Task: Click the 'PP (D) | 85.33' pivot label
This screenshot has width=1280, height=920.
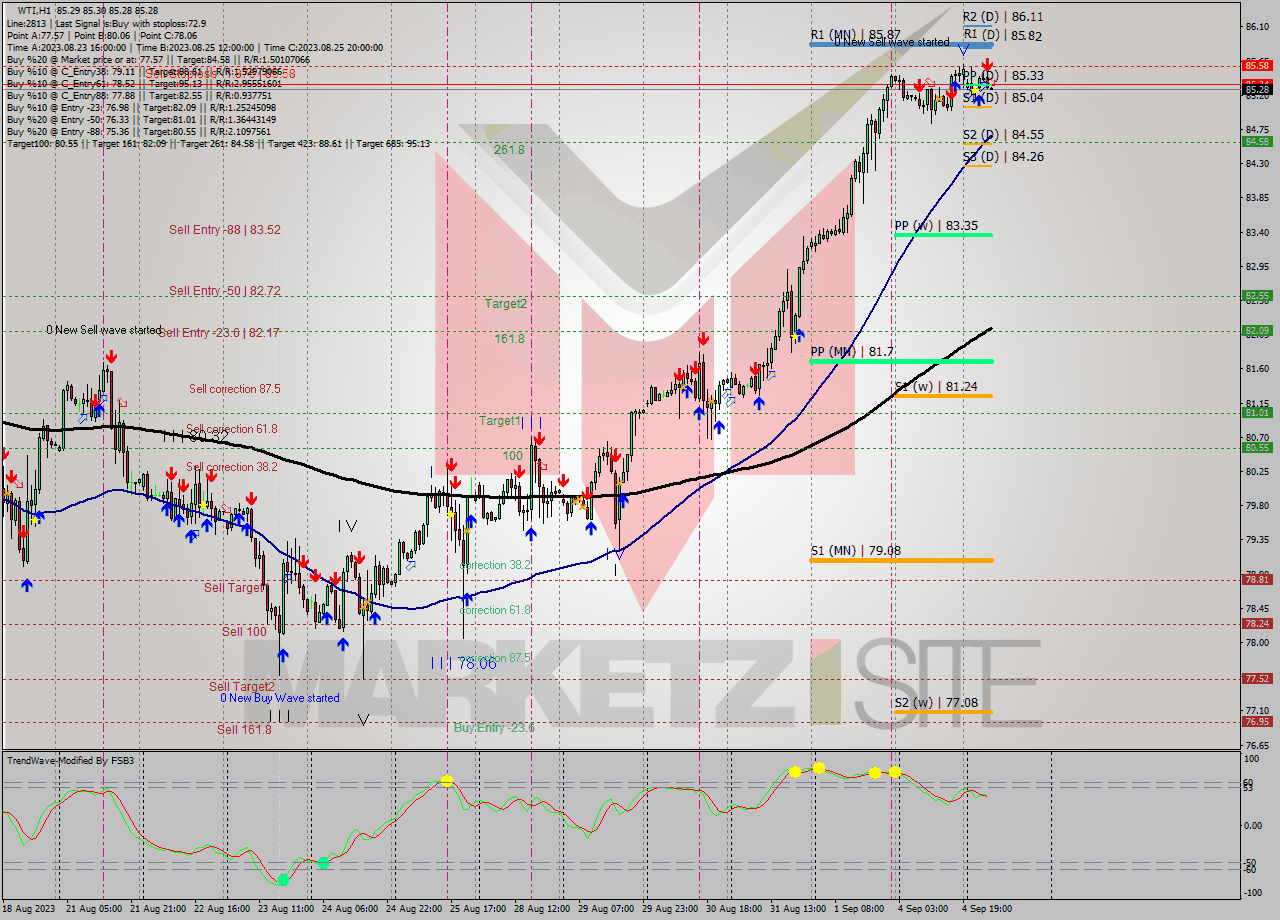Action: click(x=1002, y=76)
